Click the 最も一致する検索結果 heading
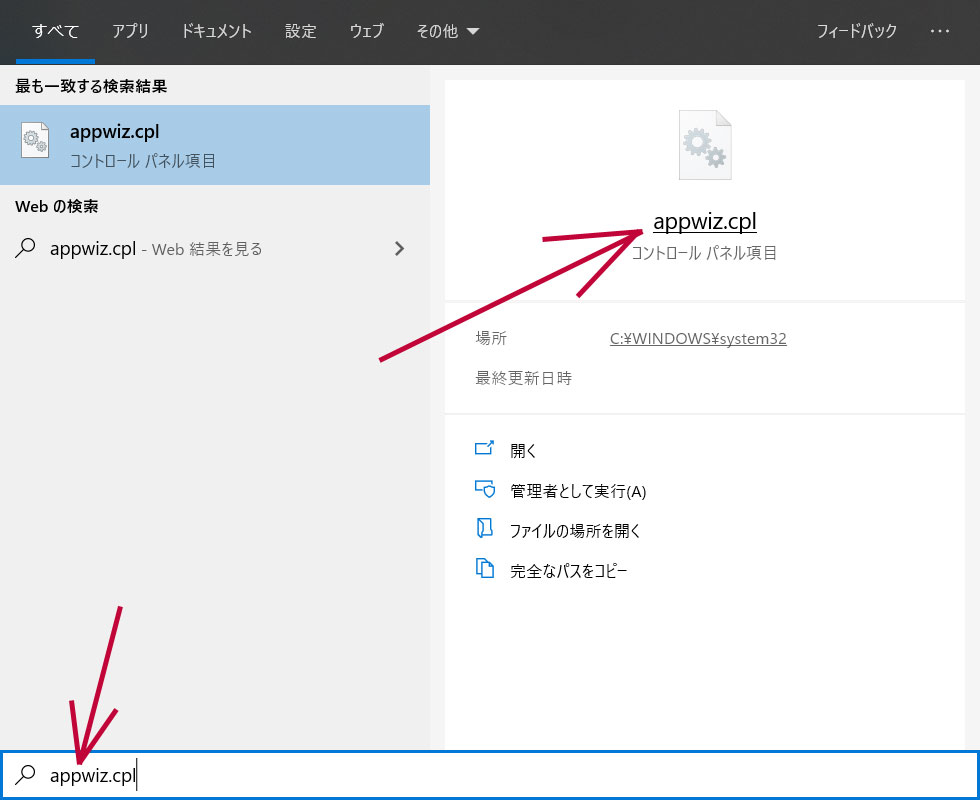Image resolution: width=980 pixels, height=800 pixels. click(91, 86)
